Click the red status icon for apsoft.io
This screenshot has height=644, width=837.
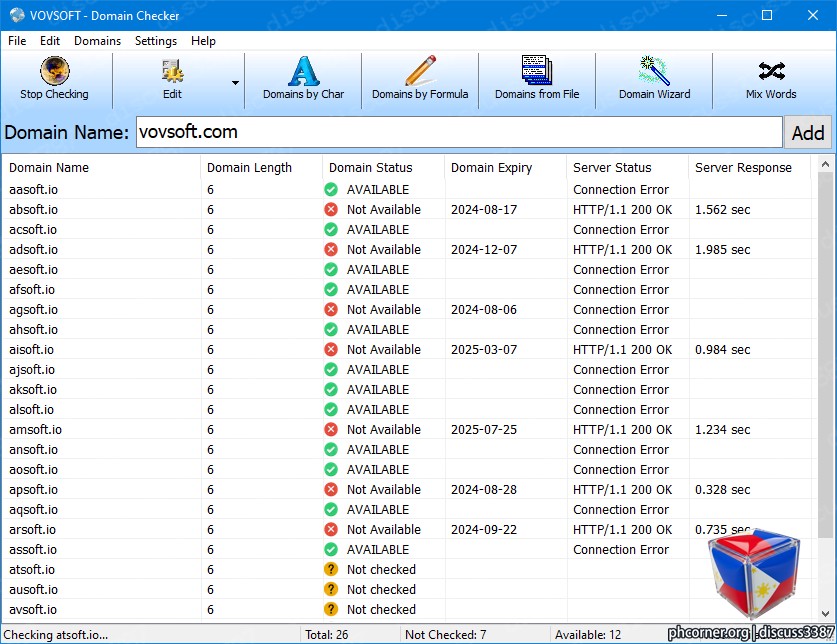[331, 489]
